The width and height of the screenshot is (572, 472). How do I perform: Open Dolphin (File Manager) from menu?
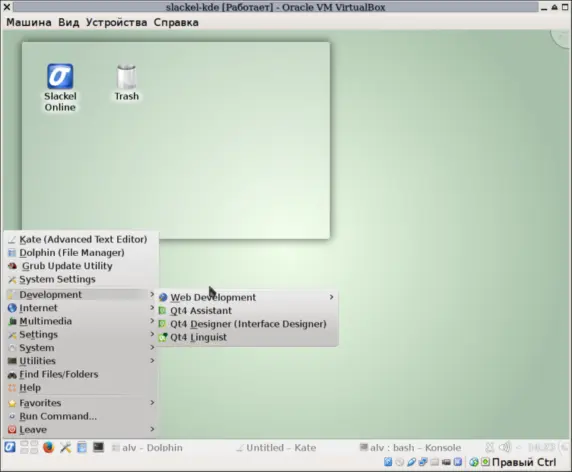[81, 252]
